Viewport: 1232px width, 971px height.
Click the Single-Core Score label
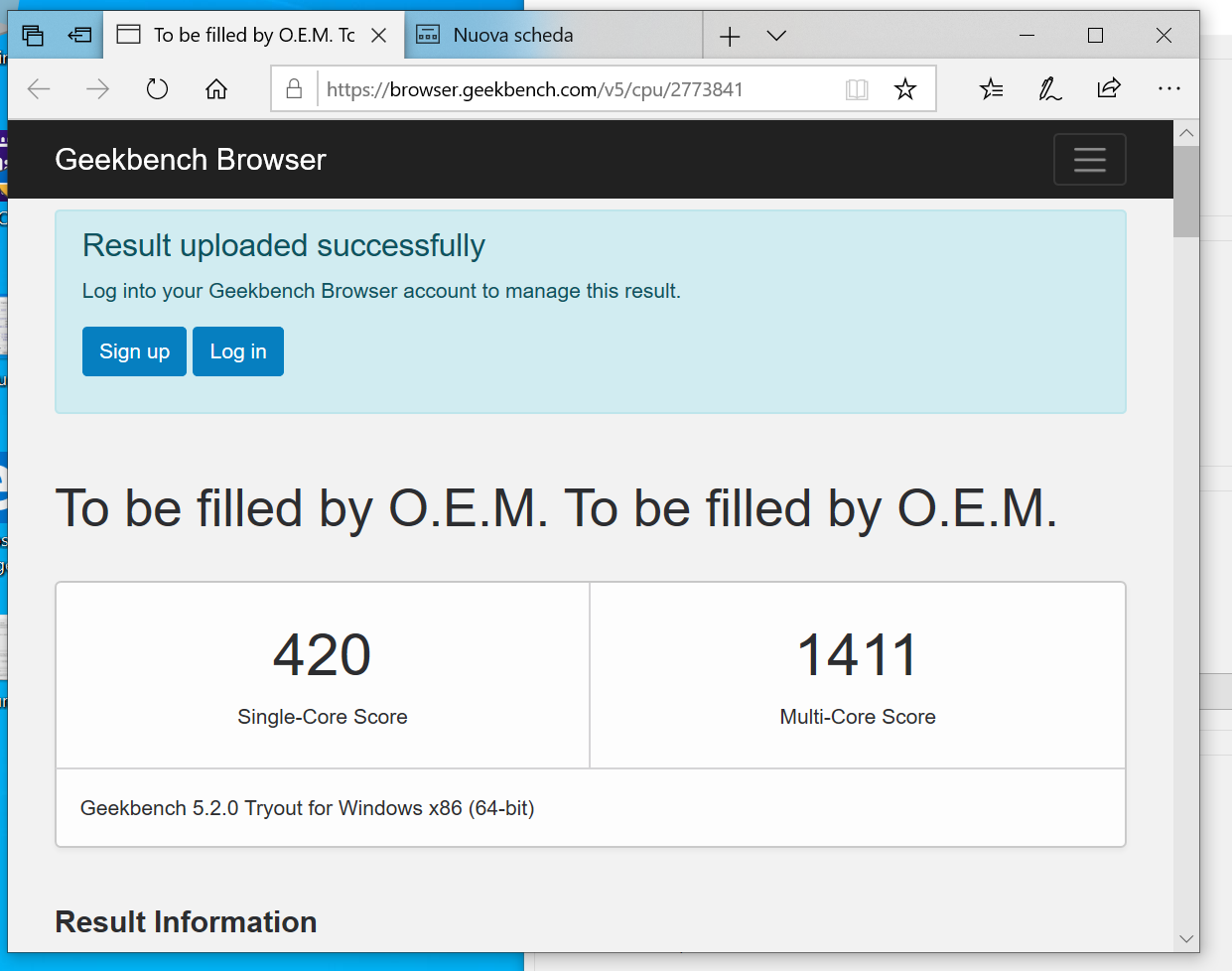(x=323, y=717)
